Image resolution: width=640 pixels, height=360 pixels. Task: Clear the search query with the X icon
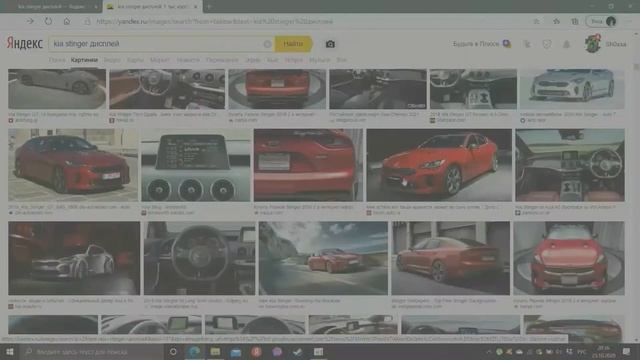click(267, 44)
